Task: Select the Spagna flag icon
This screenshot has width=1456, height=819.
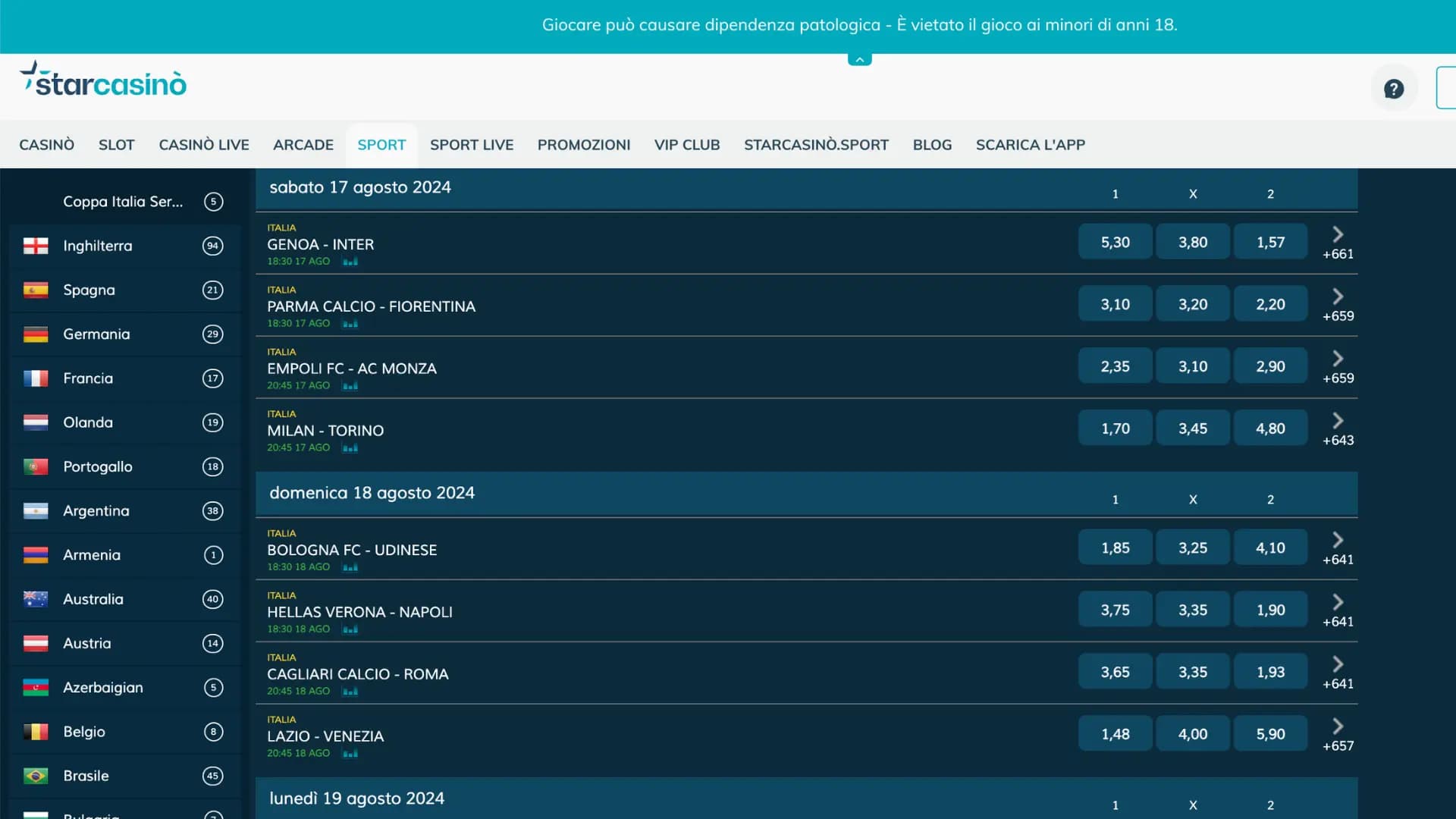Action: pyautogui.click(x=35, y=290)
